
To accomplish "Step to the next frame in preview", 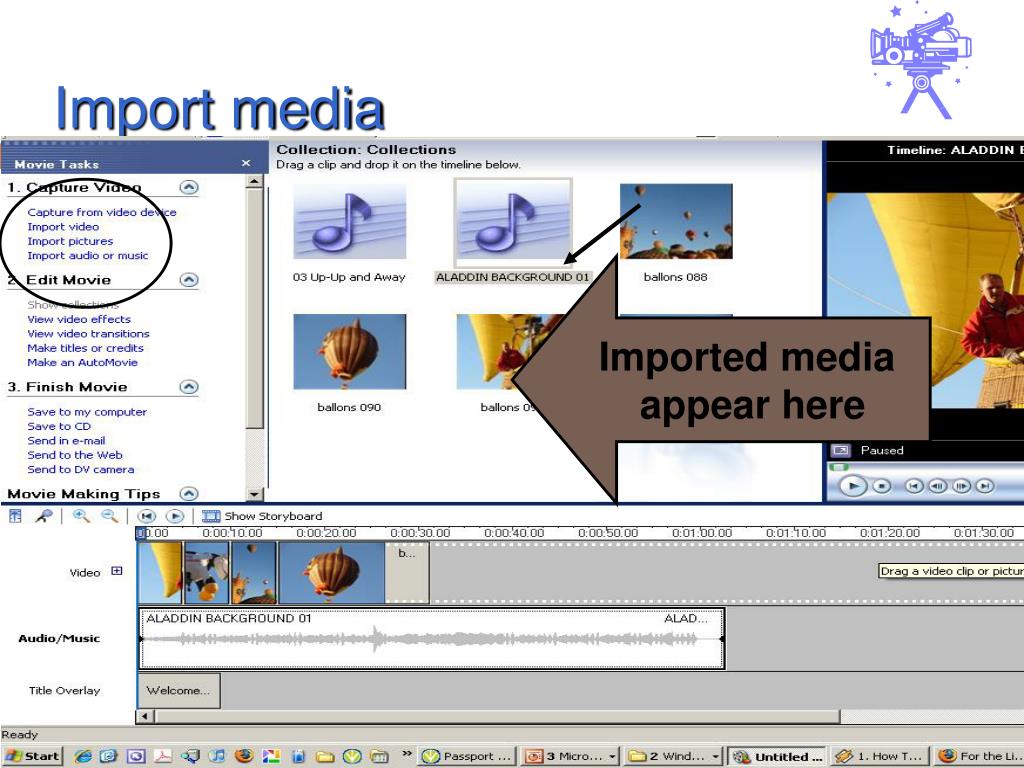I will [x=961, y=486].
